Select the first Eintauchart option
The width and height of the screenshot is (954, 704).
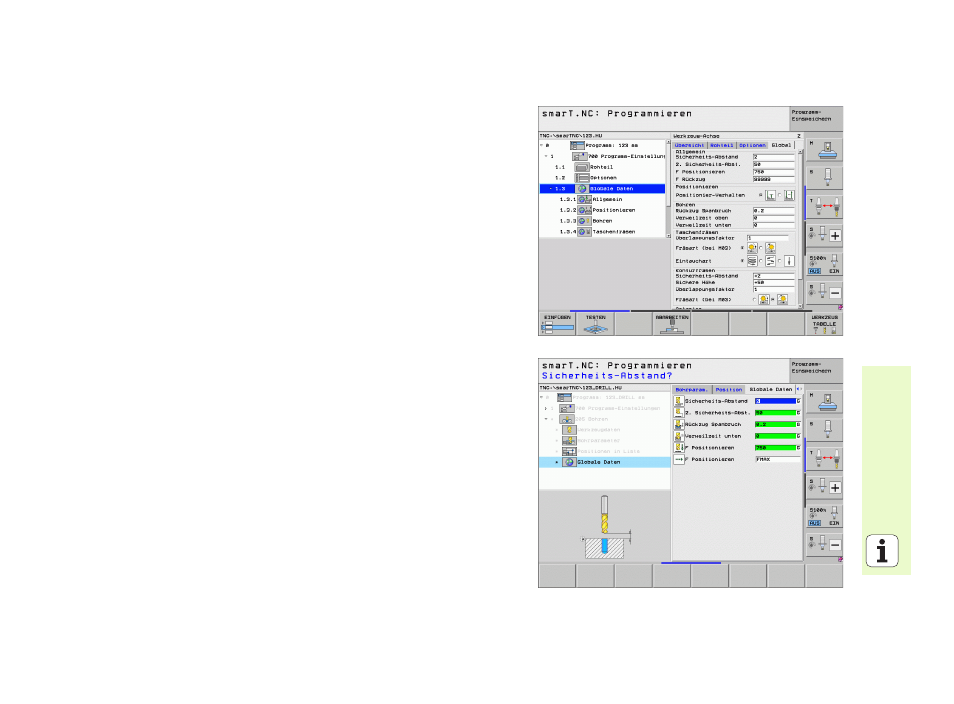(x=752, y=261)
